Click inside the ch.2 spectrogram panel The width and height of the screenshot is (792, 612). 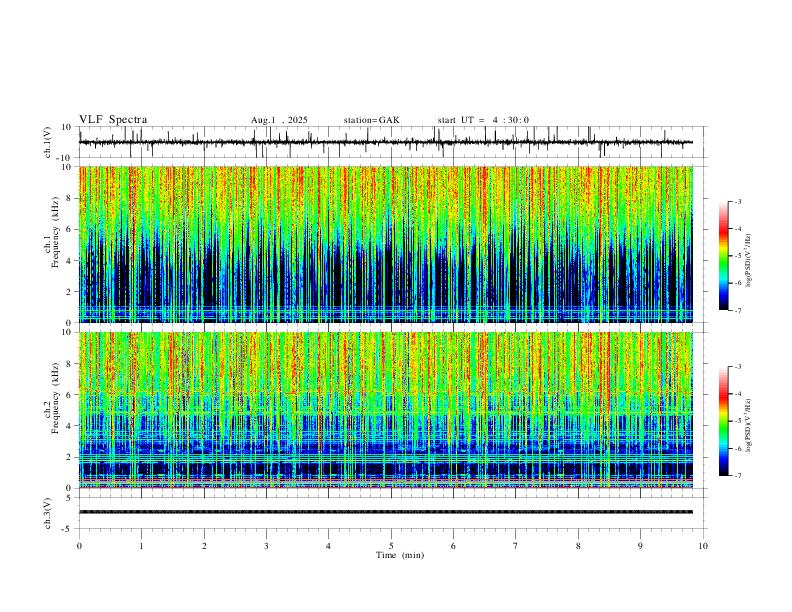click(385, 410)
